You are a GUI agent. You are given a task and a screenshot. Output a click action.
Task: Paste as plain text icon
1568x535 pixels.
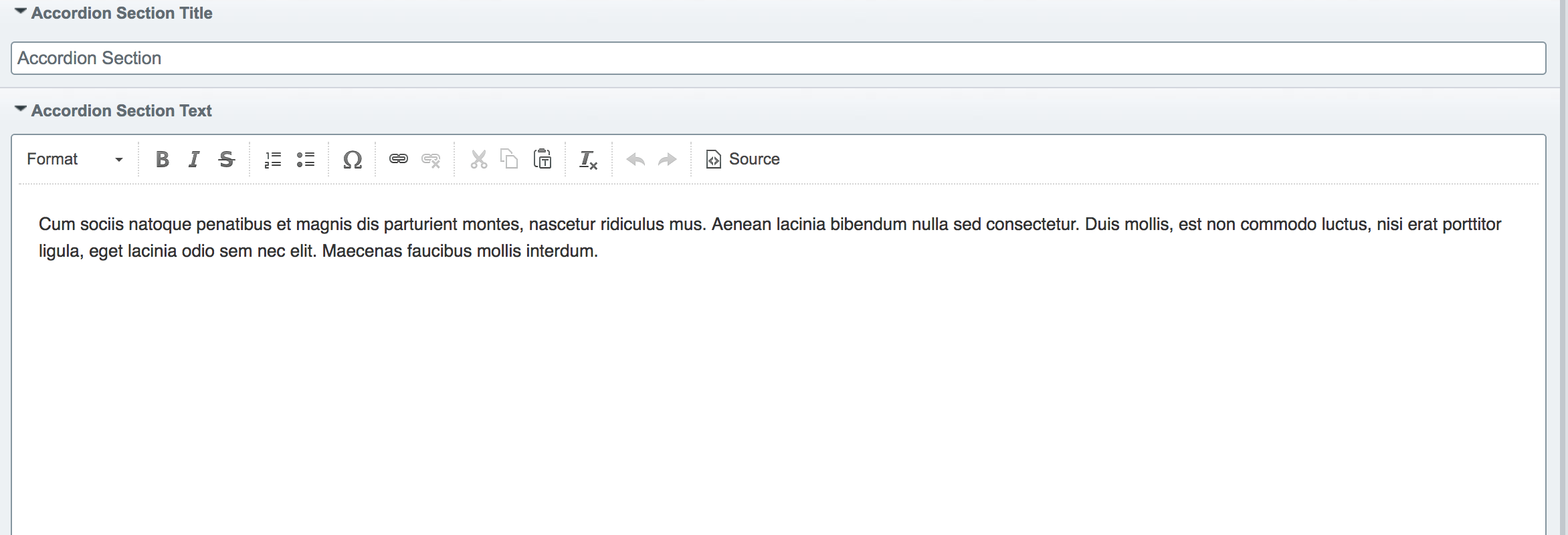[x=543, y=159]
